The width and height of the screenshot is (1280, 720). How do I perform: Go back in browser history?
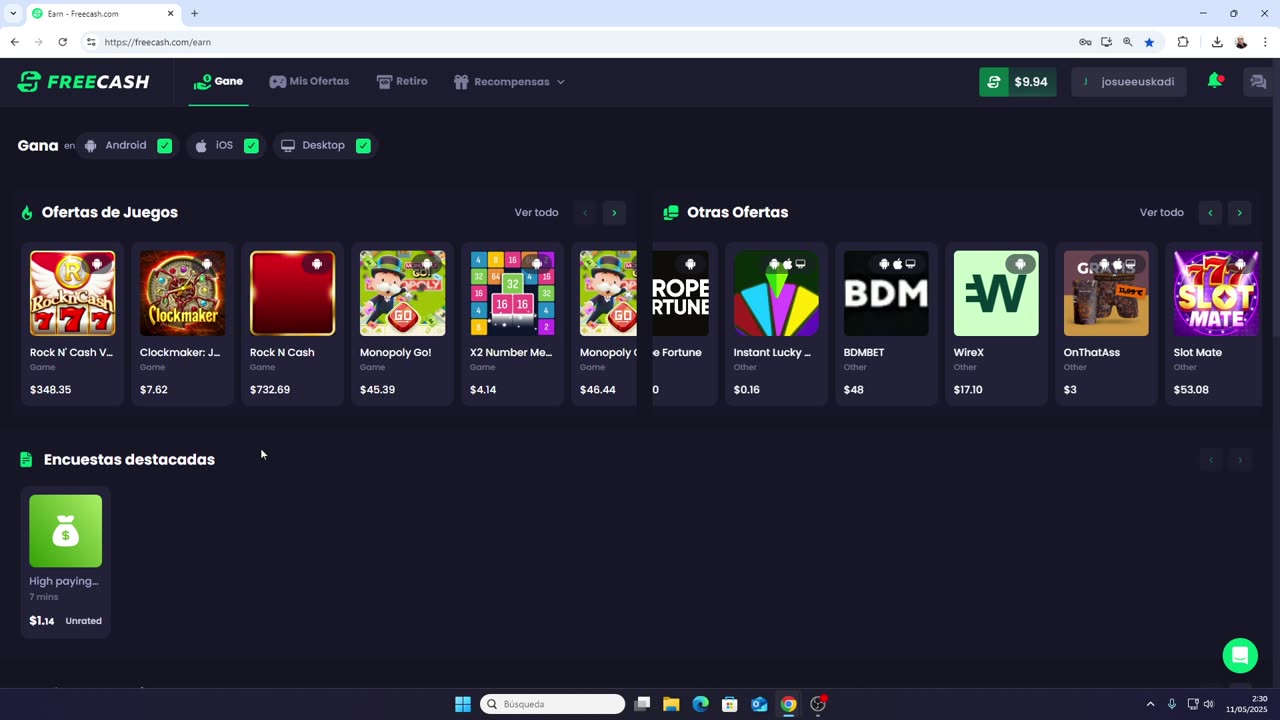click(14, 42)
